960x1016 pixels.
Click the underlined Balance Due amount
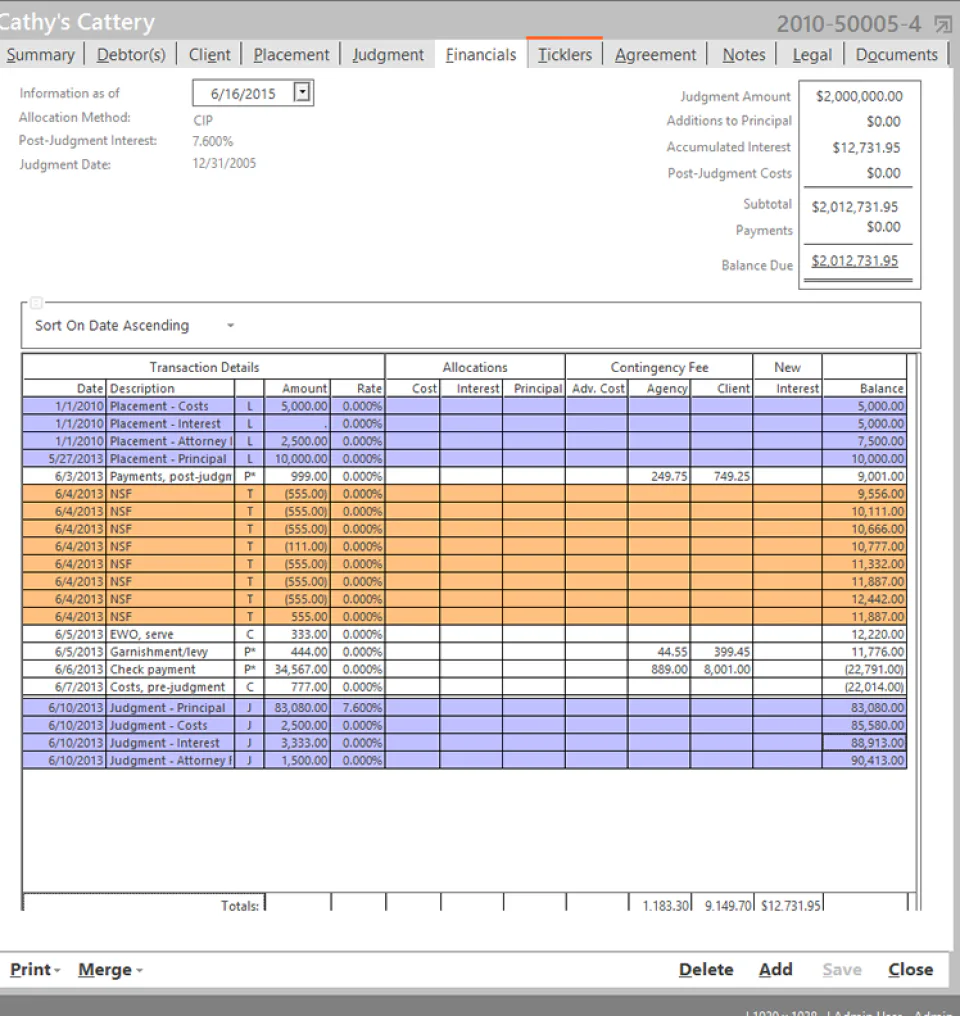pyautogui.click(x=854, y=260)
